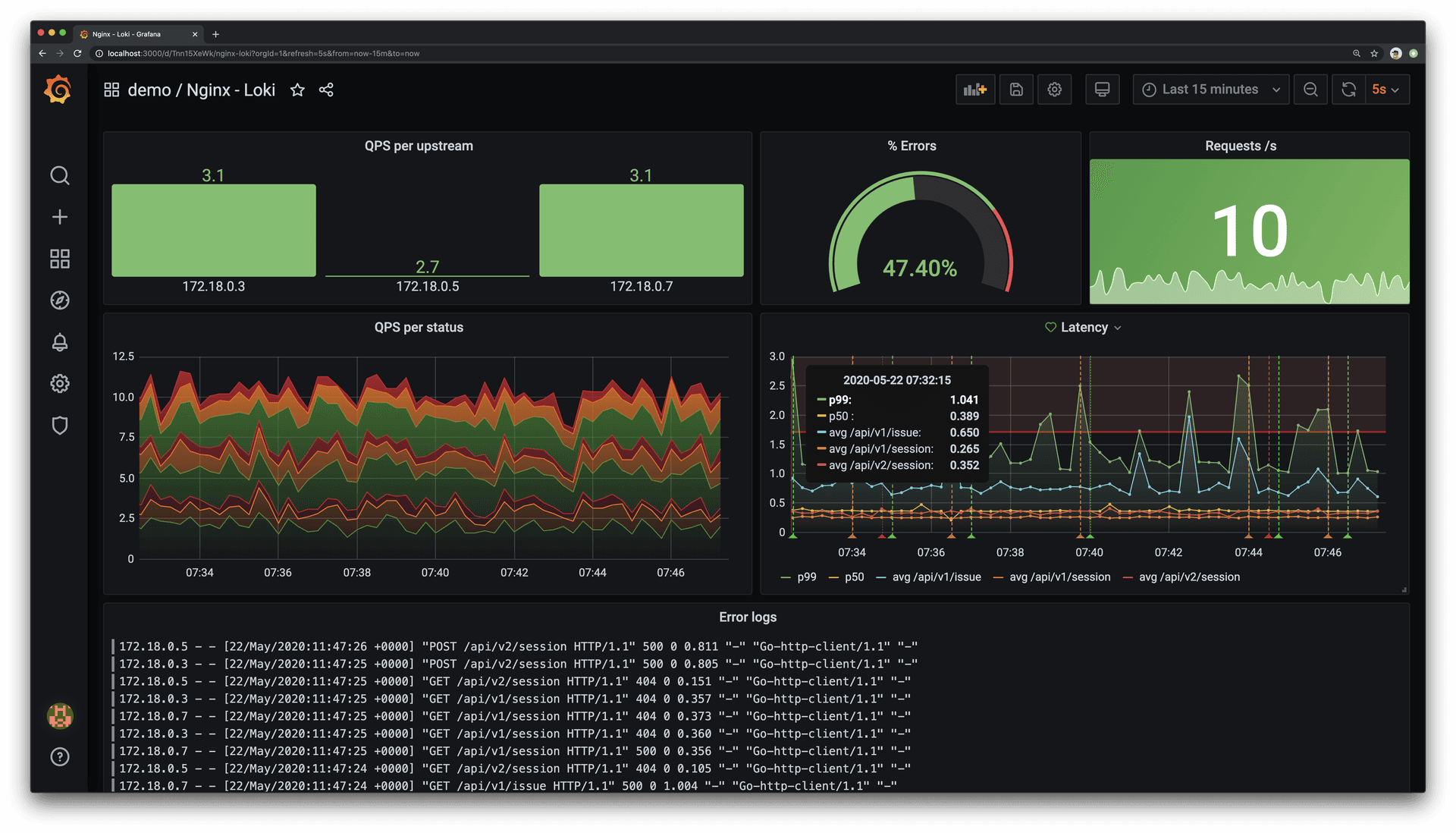Open the 5s refresh interval dropdown

pos(1385,89)
